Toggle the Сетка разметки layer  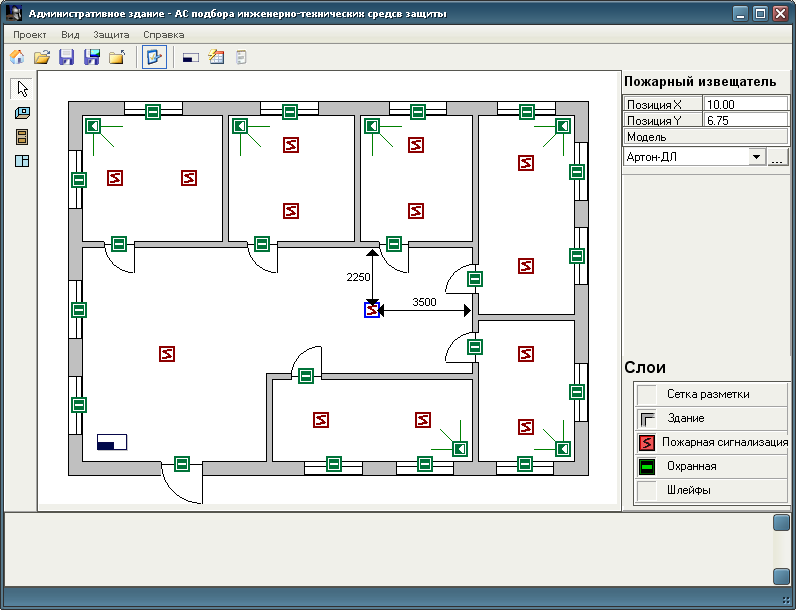[x=648, y=394]
